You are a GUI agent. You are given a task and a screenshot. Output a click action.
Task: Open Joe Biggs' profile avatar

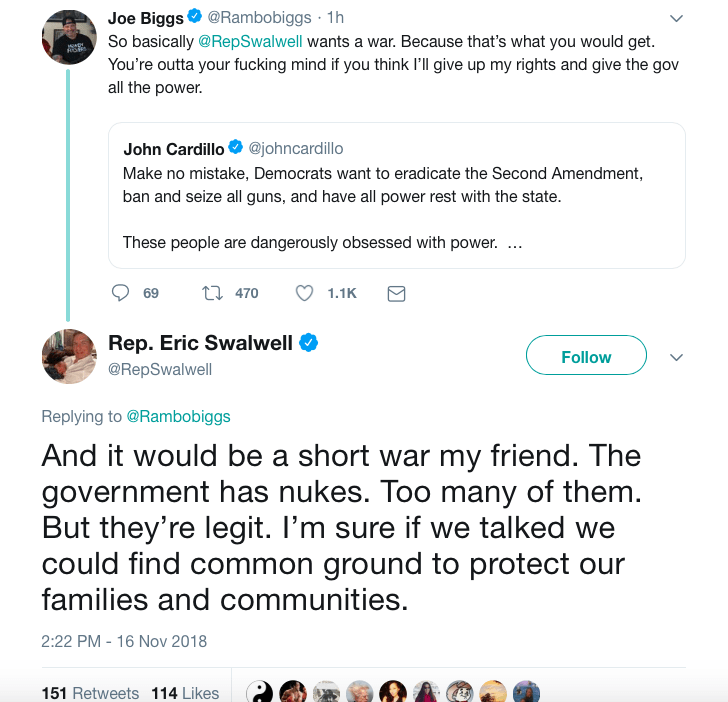coord(69,37)
